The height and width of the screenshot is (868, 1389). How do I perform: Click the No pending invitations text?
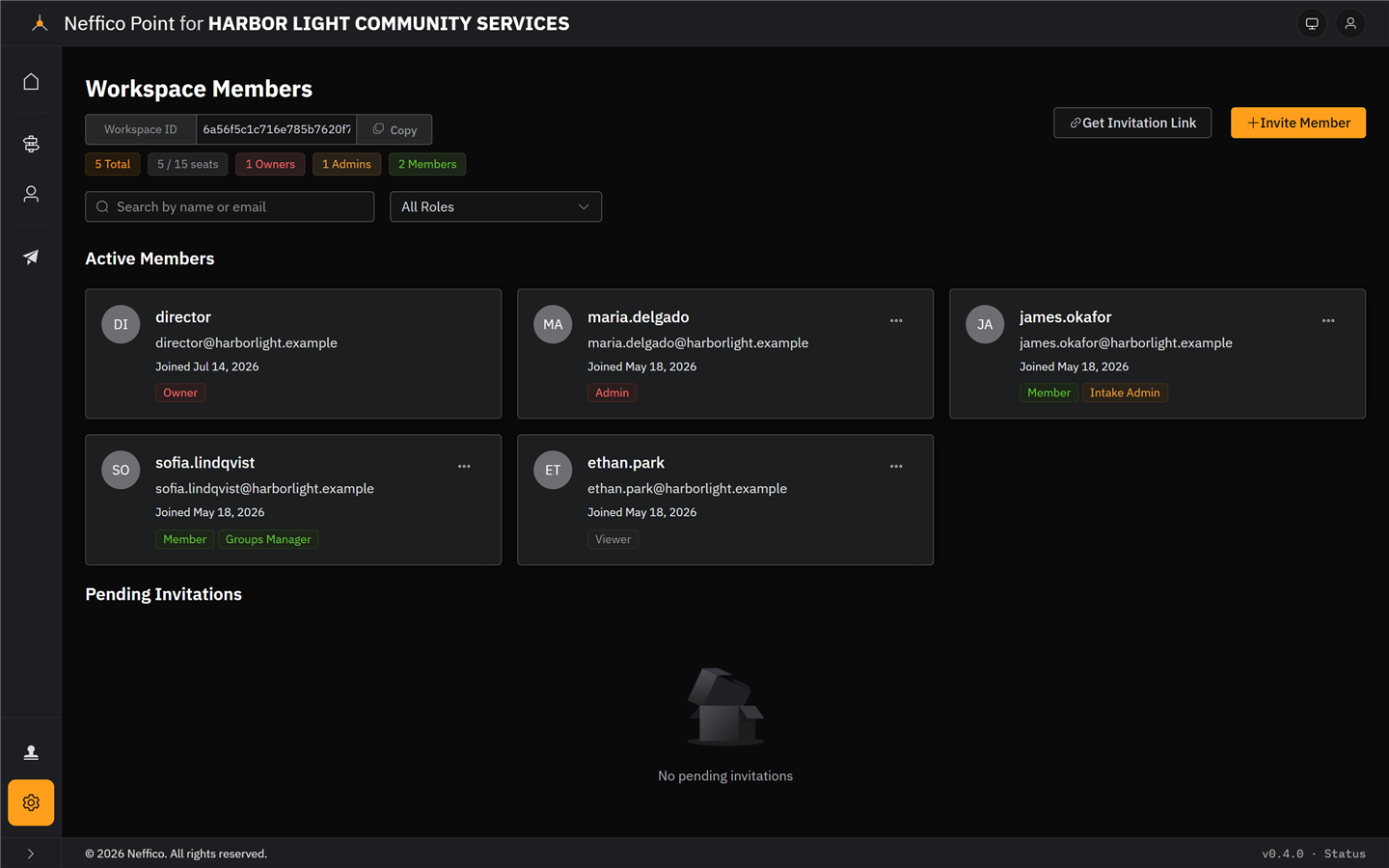[x=725, y=775]
